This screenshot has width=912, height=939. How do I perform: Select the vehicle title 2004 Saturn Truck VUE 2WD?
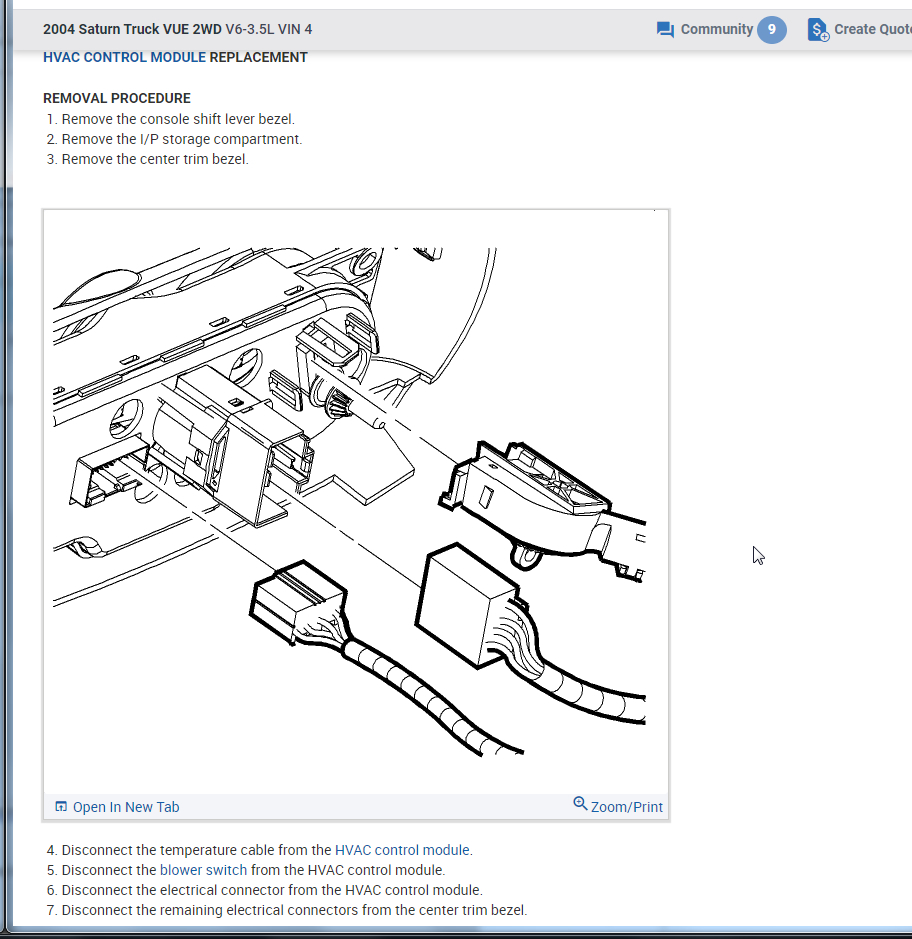(132, 29)
